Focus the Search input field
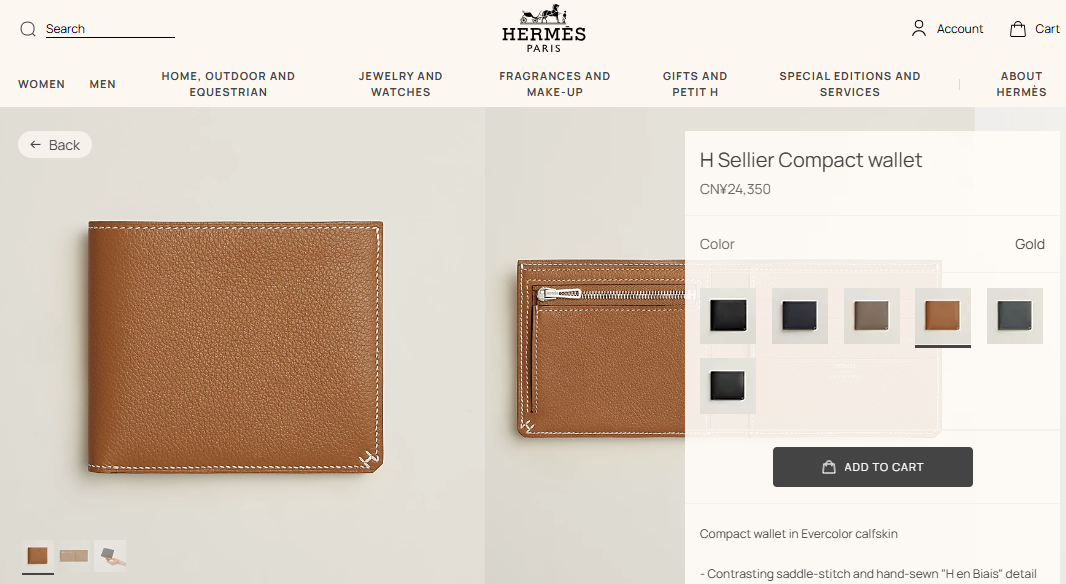Screen dimensions: 1066x584 tap(110, 29)
